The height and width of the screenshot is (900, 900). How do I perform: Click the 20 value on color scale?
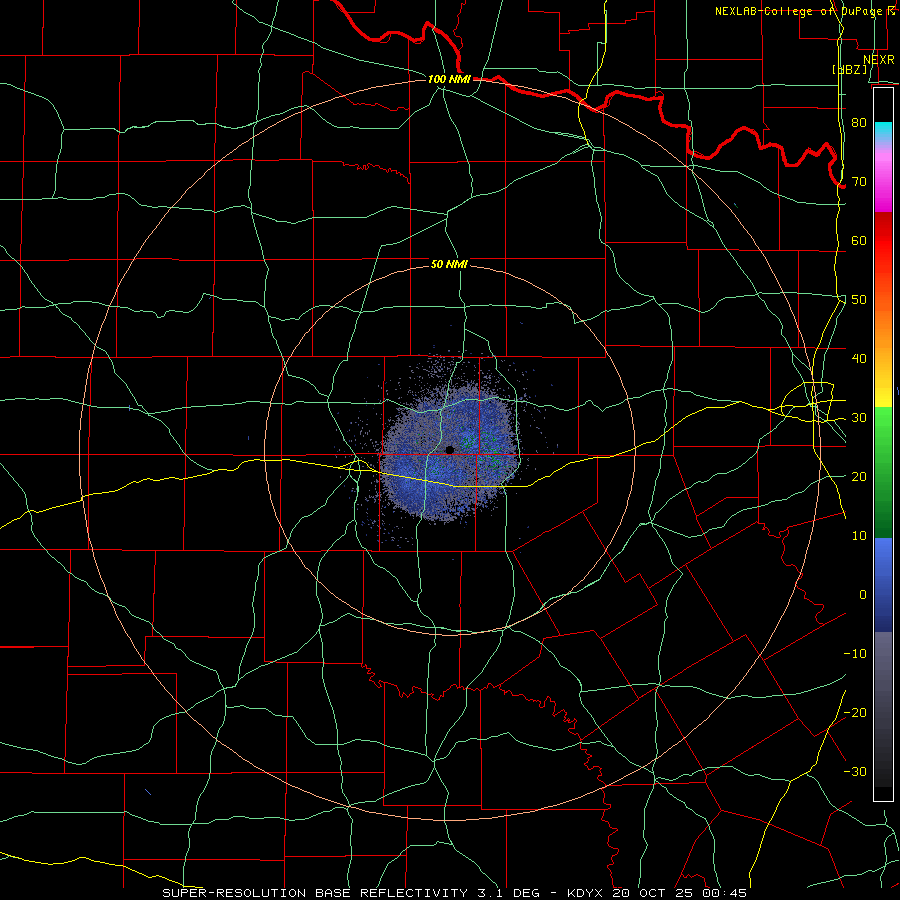click(859, 476)
